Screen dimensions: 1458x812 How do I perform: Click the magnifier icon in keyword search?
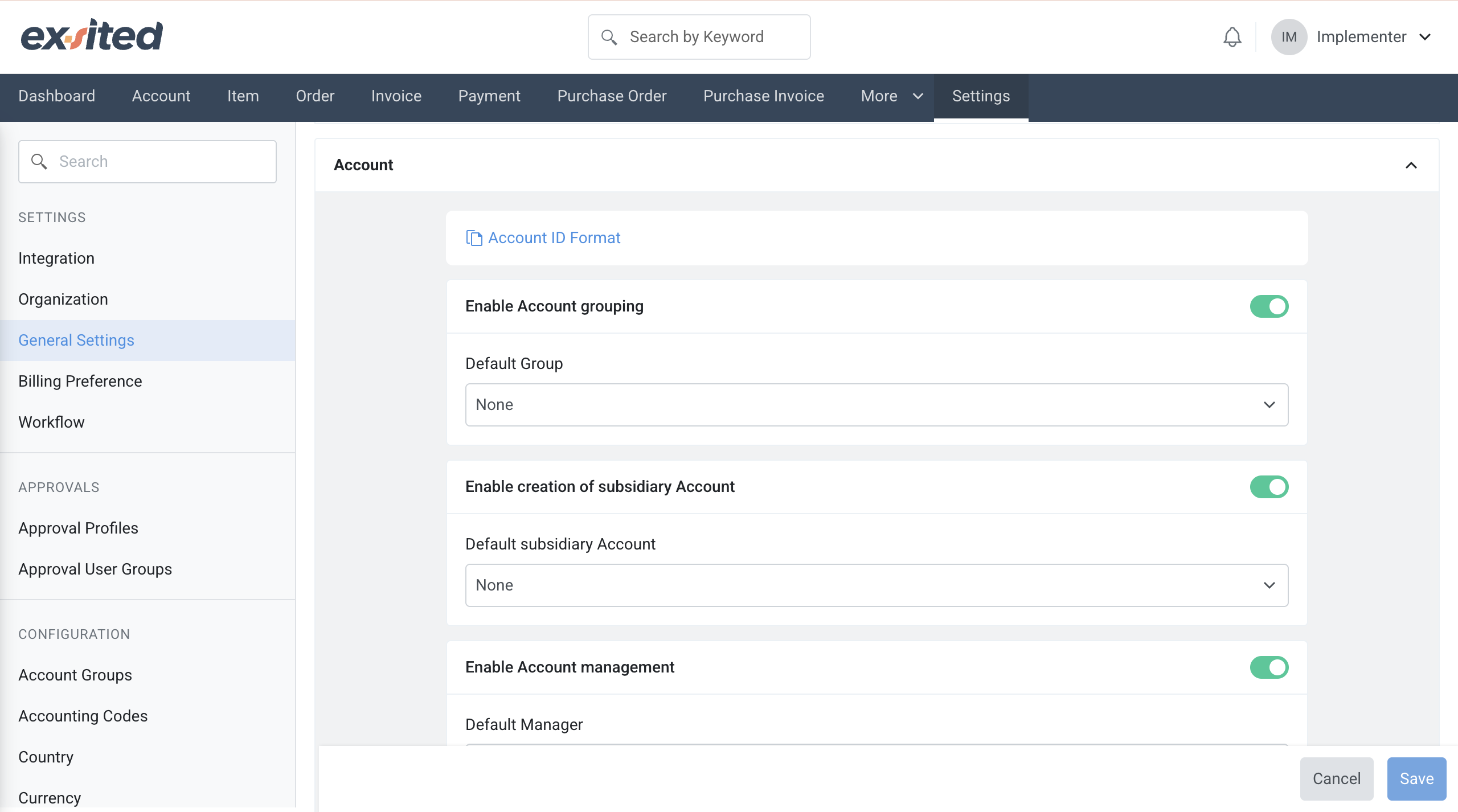point(609,37)
